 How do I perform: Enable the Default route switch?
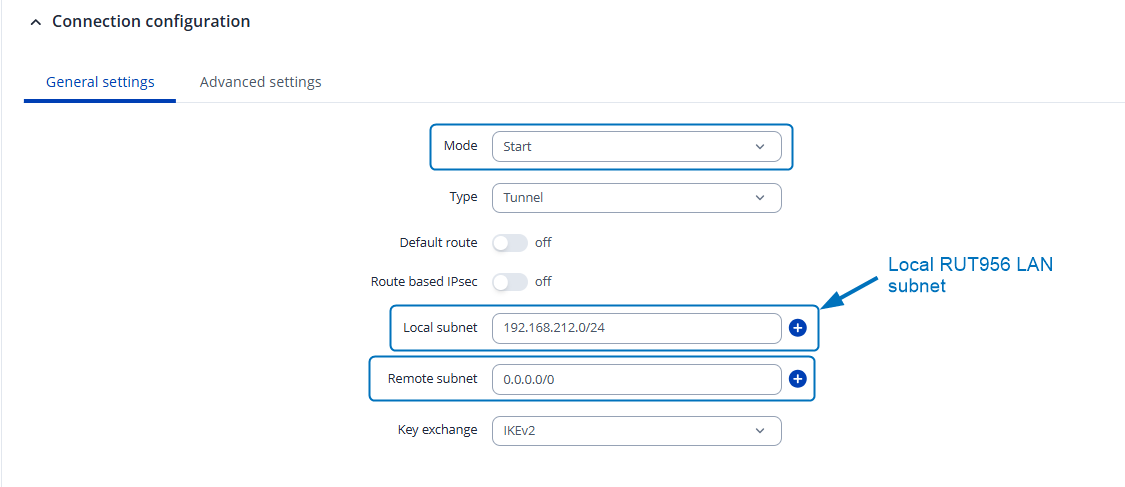click(x=510, y=243)
